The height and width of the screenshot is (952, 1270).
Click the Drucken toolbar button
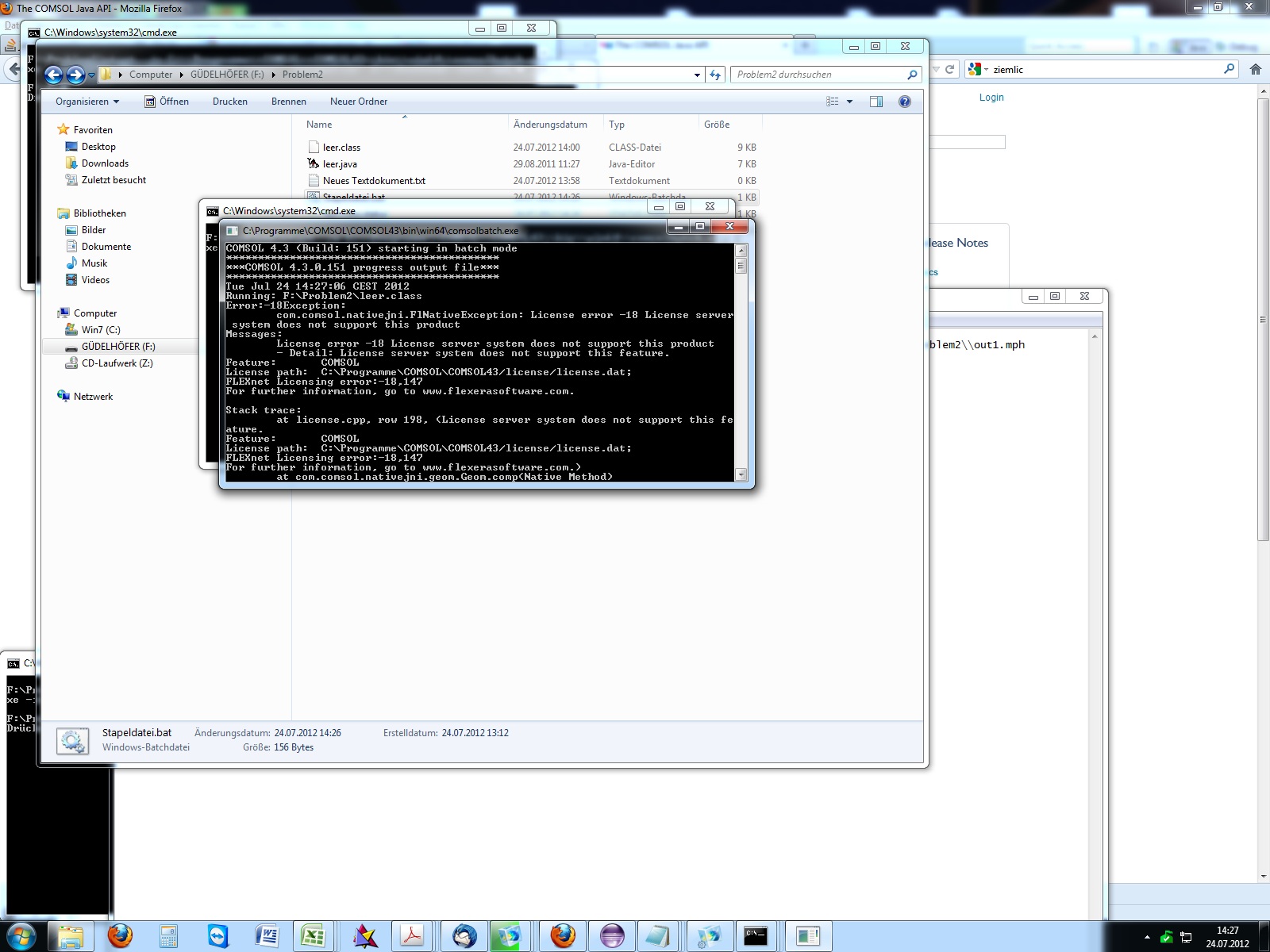pyautogui.click(x=229, y=102)
